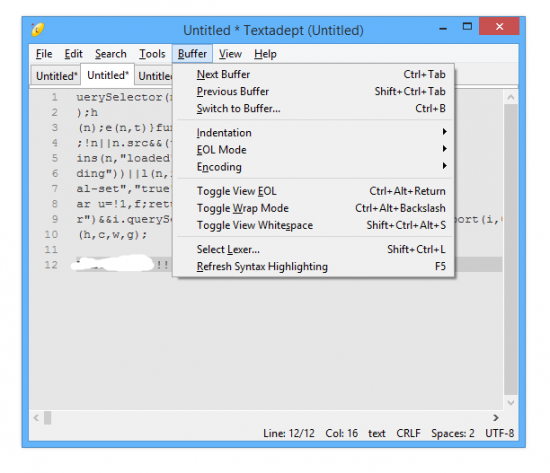Select Switch to Buffer... entry
The width and height of the screenshot is (550, 473).
point(314,109)
